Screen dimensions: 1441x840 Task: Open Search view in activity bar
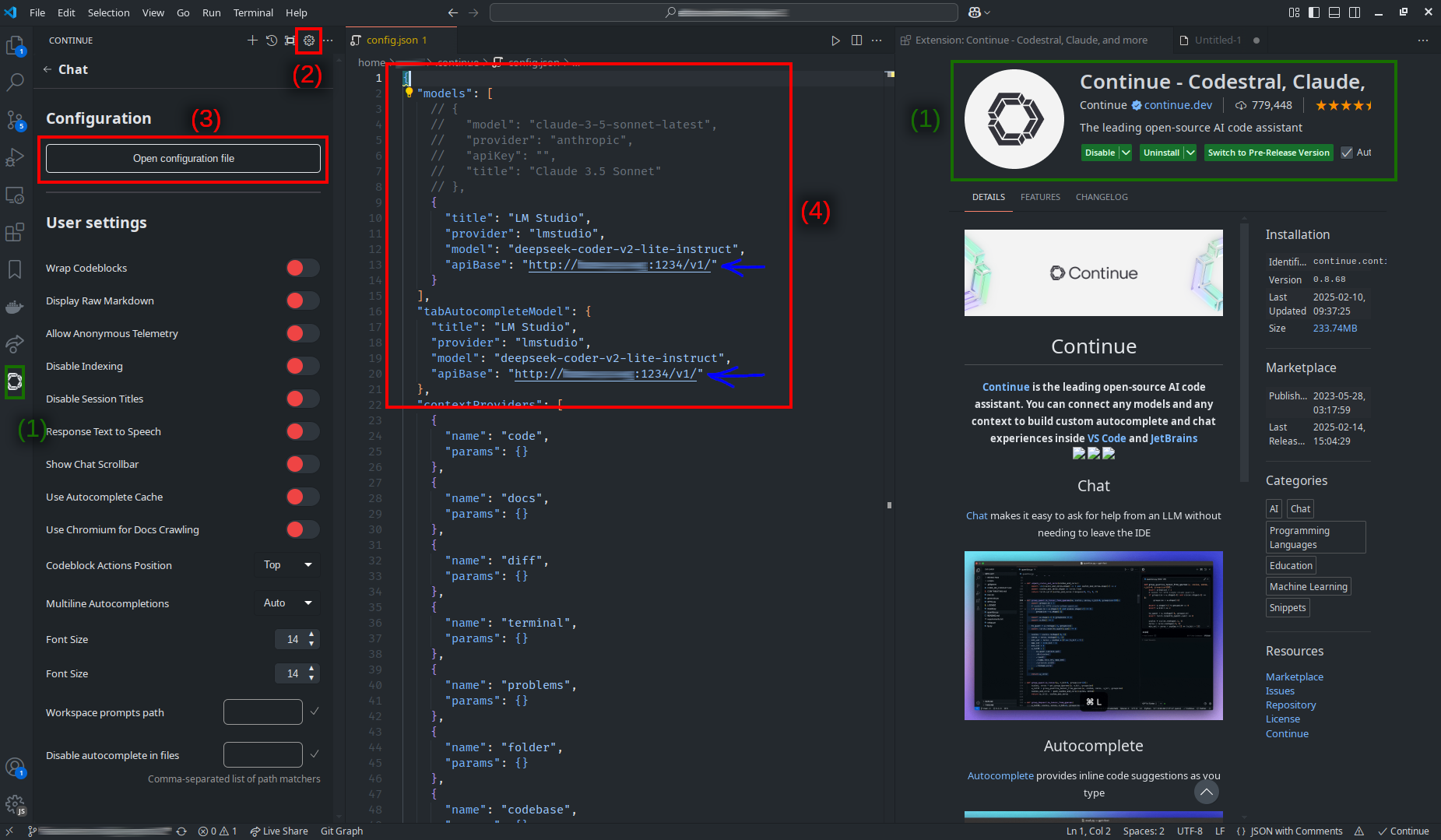click(x=15, y=82)
